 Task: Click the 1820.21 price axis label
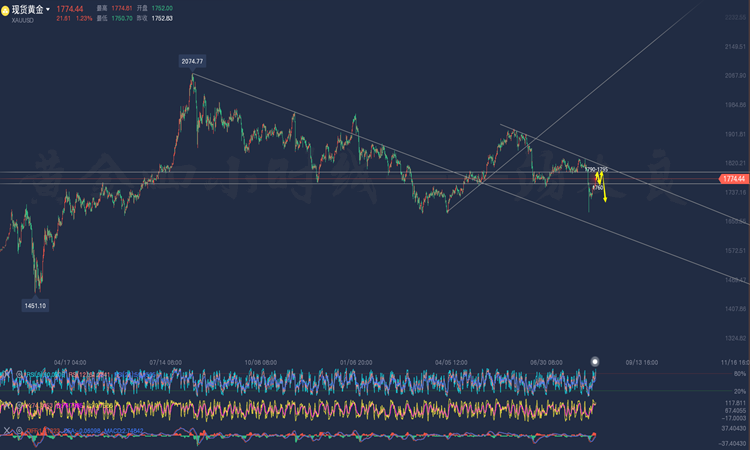[735, 163]
